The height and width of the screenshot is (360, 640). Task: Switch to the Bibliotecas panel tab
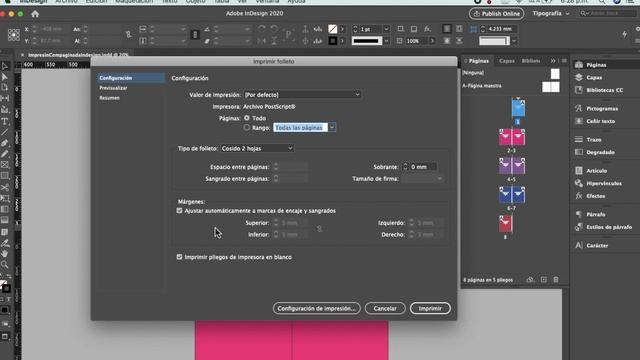(x=531, y=61)
